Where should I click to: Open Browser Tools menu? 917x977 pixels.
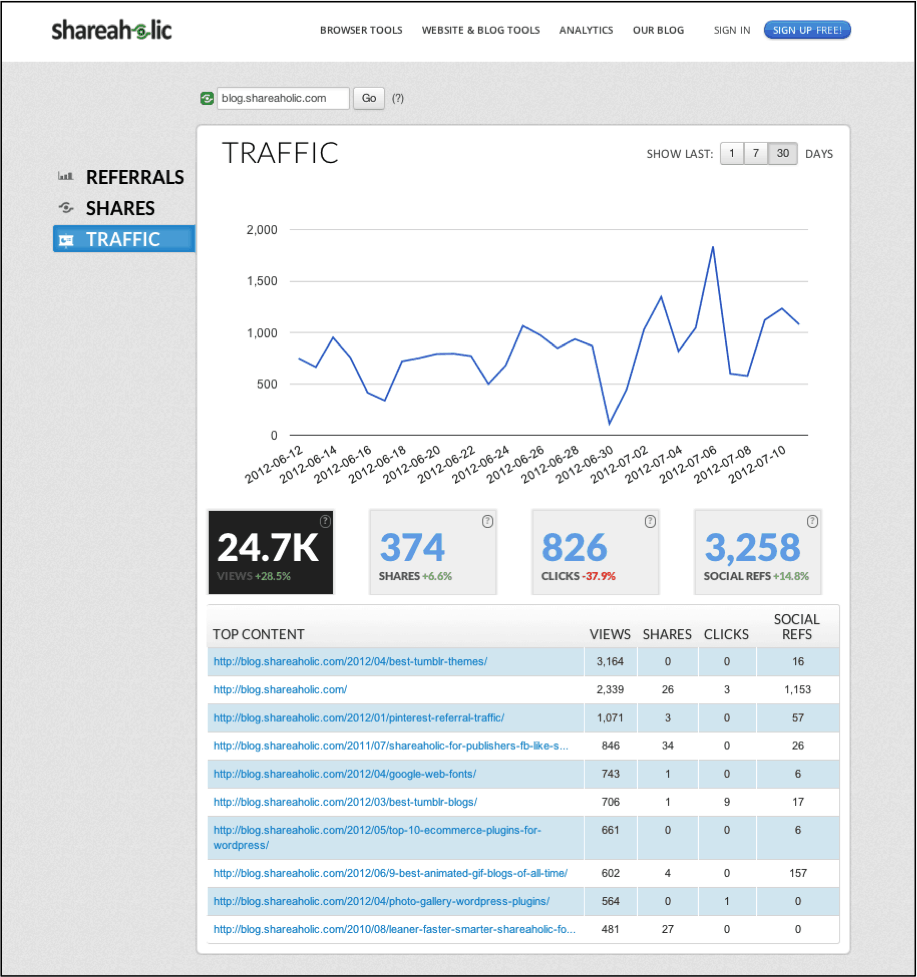(361, 30)
